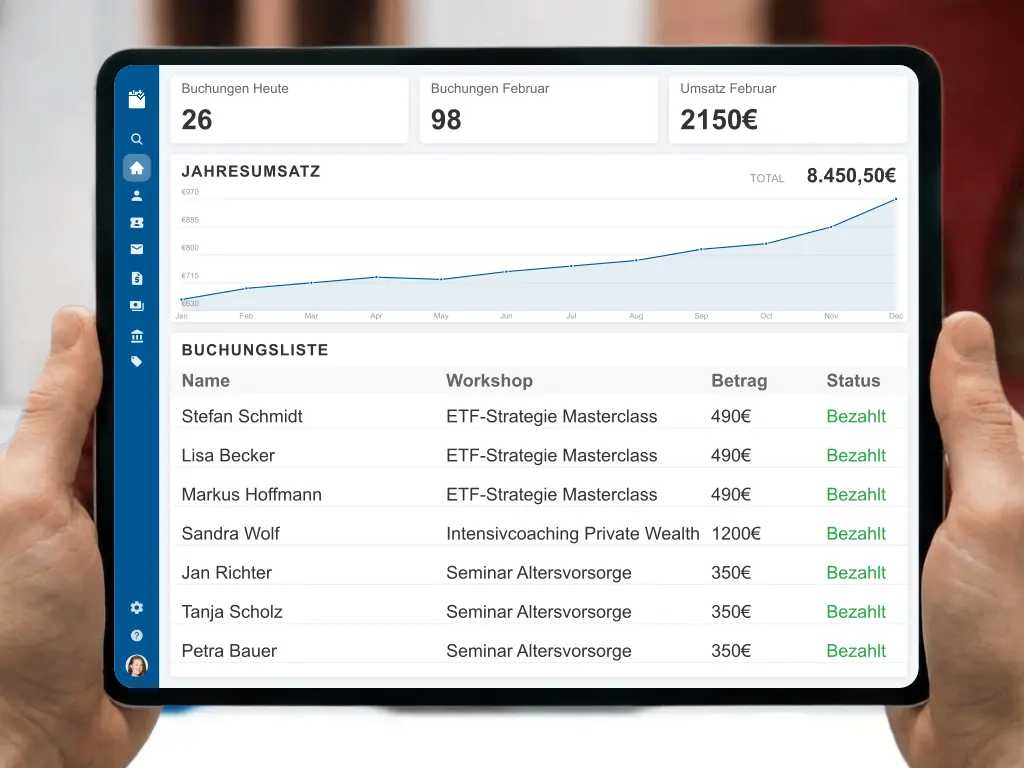Image resolution: width=1024 pixels, height=768 pixels.
Task: Open the settings gear at sidebar bottom
Action: click(137, 607)
